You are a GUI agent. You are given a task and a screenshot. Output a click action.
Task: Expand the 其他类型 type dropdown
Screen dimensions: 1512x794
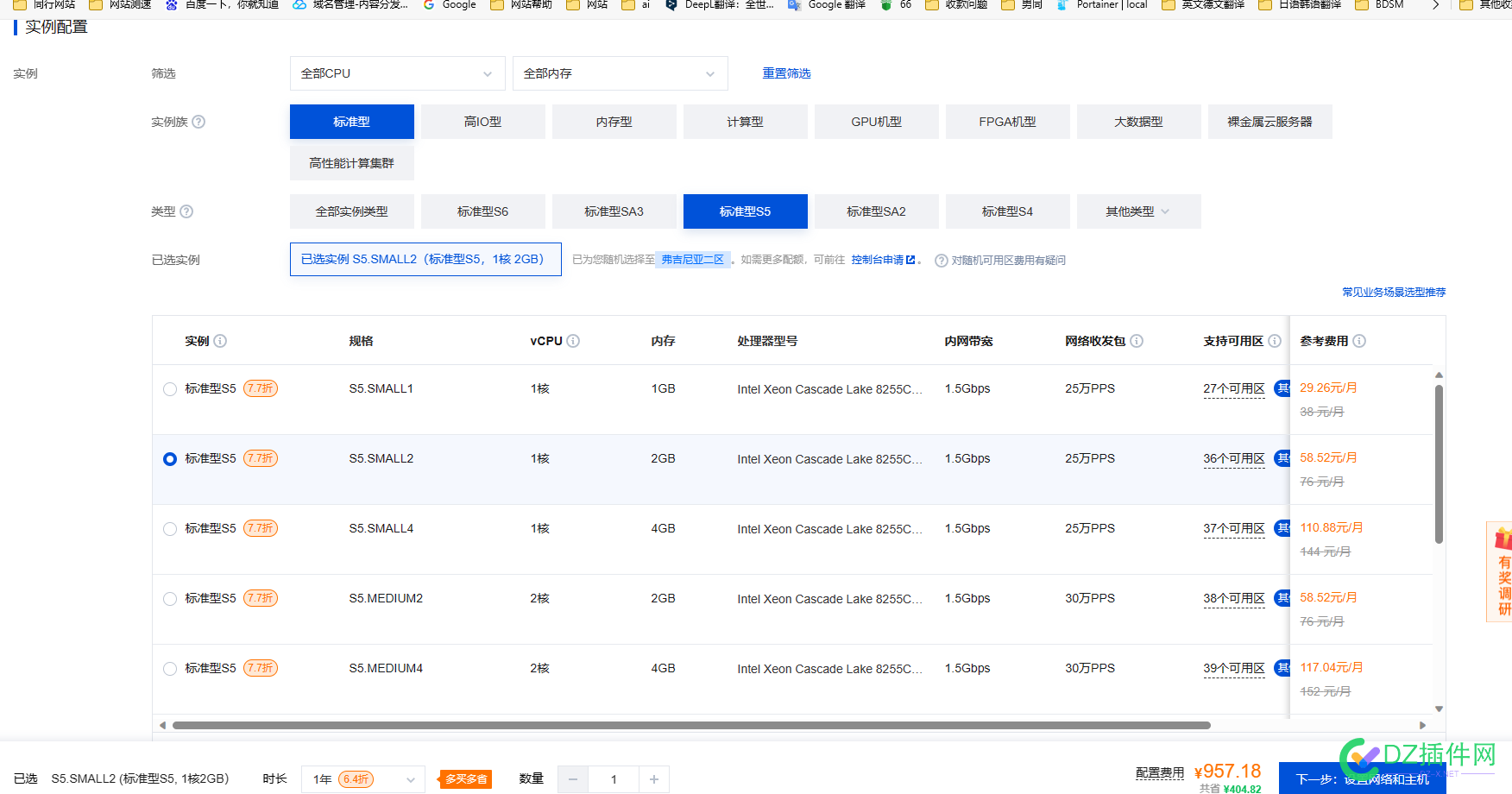pyautogui.click(x=1139, y=211)
